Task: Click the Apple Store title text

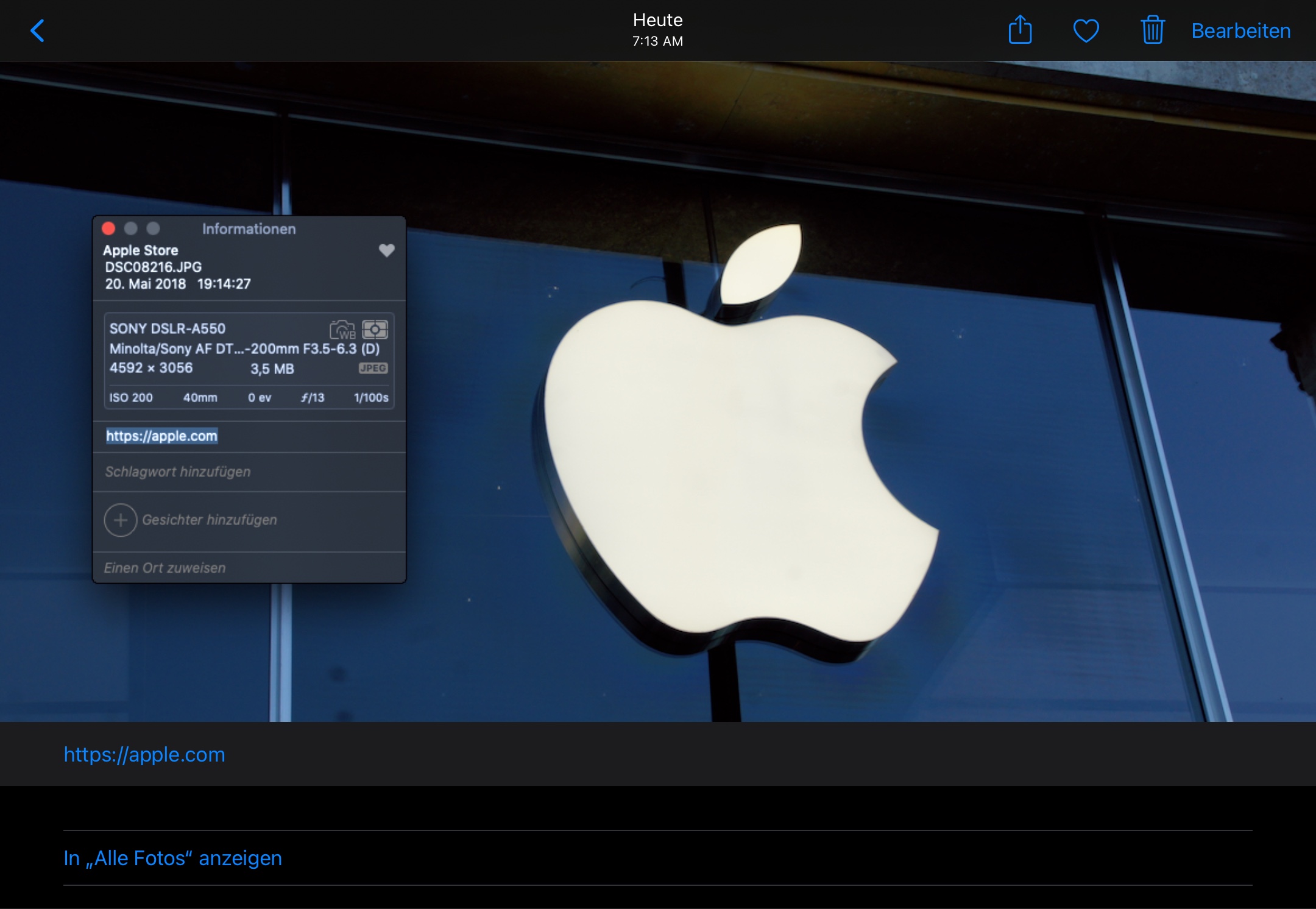Action: pyautogui.click(x=140, y=250)
